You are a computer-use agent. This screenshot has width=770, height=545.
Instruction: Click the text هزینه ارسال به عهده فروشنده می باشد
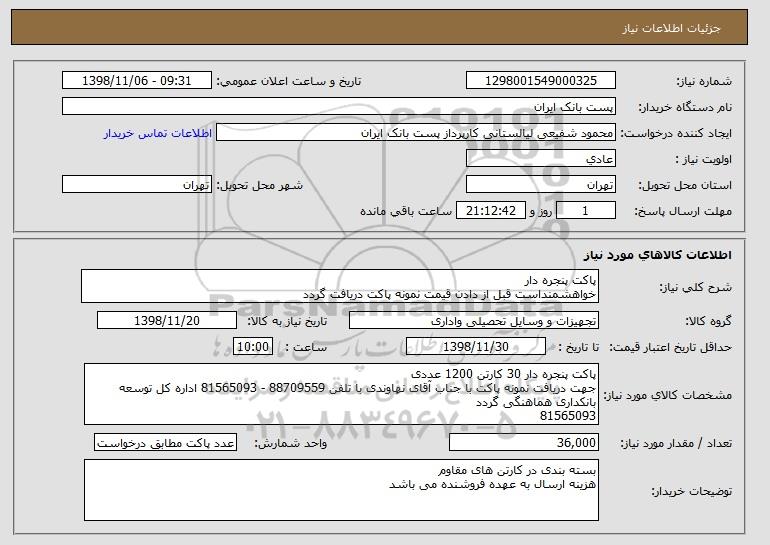[493, 485]
